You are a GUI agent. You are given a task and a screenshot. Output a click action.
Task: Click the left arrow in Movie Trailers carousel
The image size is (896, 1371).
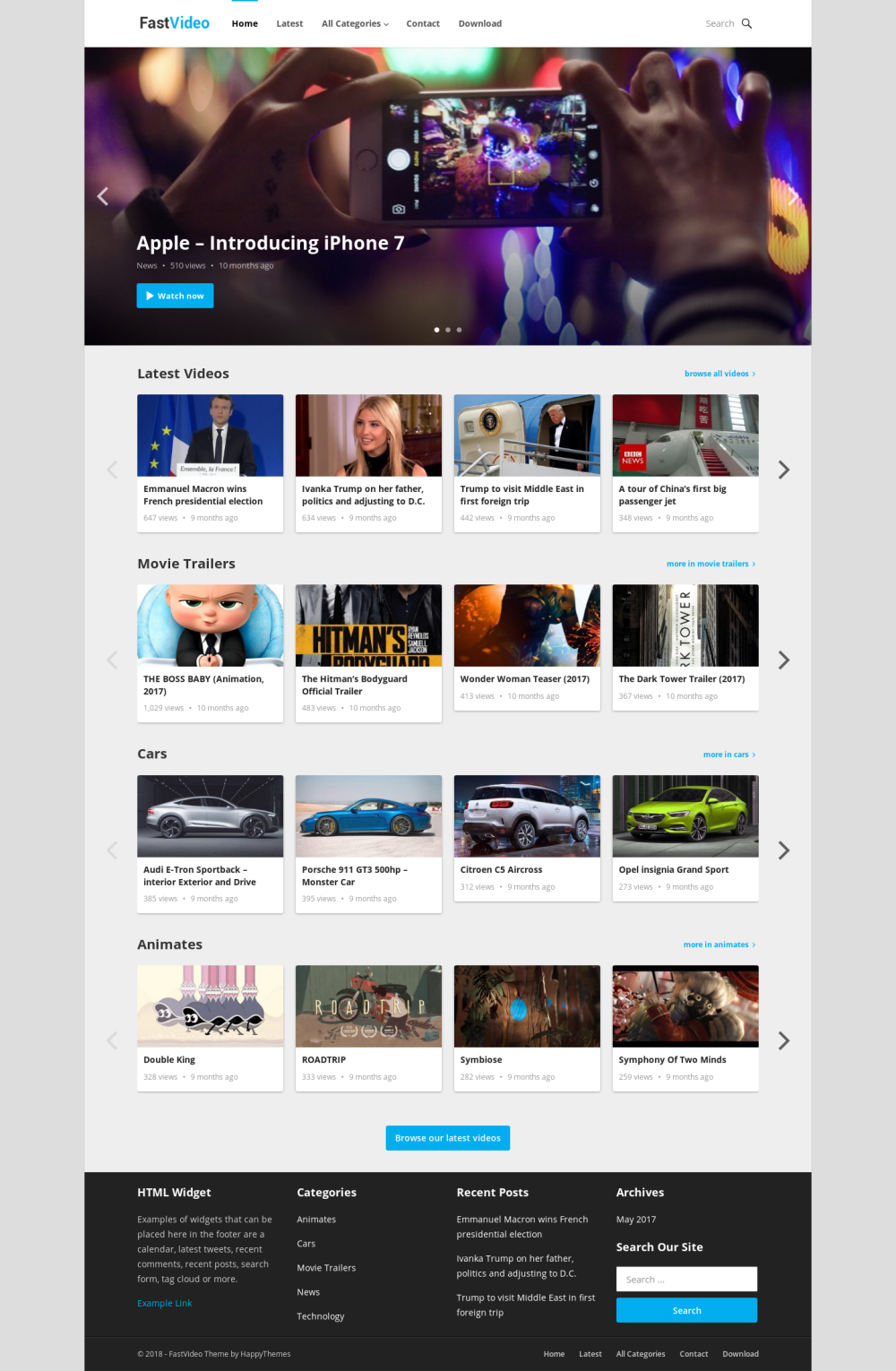click(111, 660)
